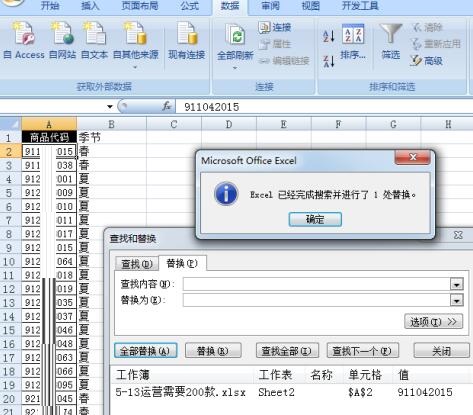The width and height of the screenshot is (473, 415).
Task: Sort descending Z to A
Action: (x=329, y=61)
